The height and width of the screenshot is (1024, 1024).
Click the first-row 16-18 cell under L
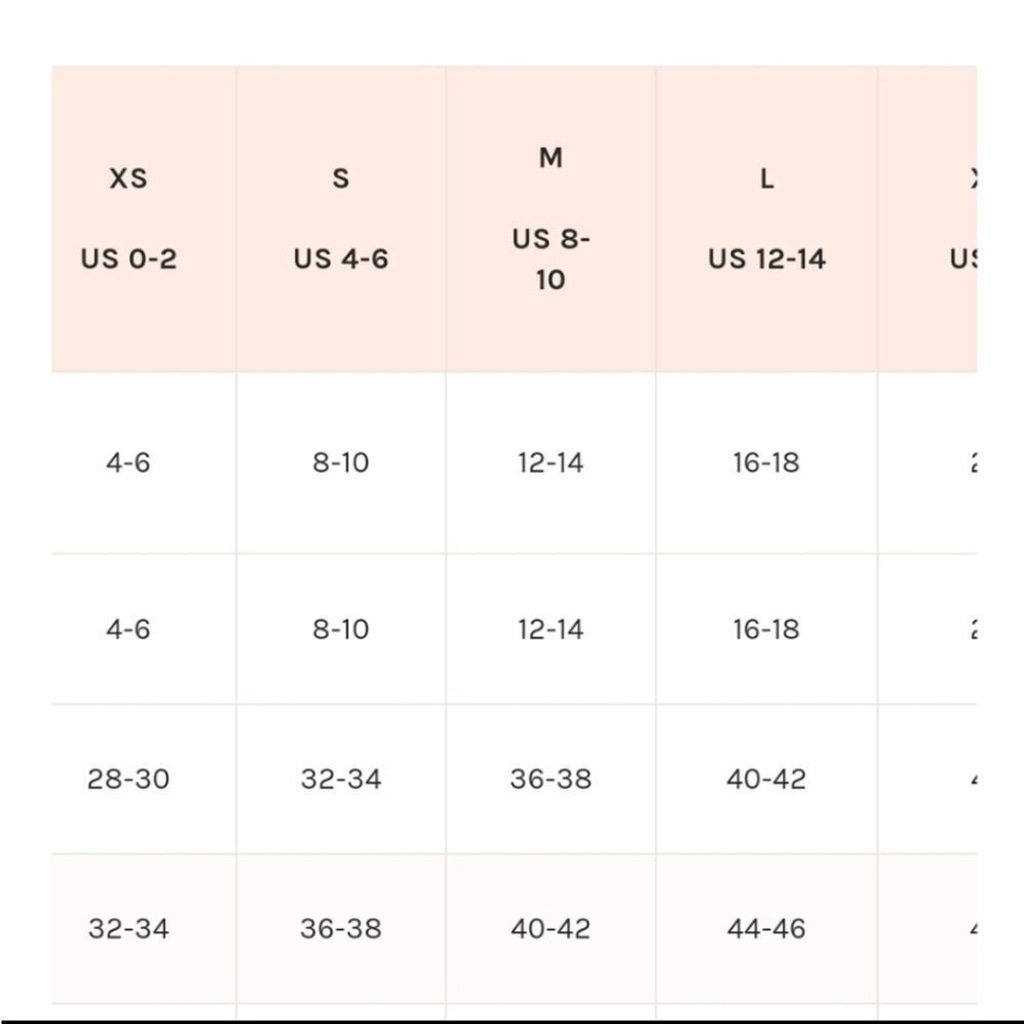click(767, 463)
